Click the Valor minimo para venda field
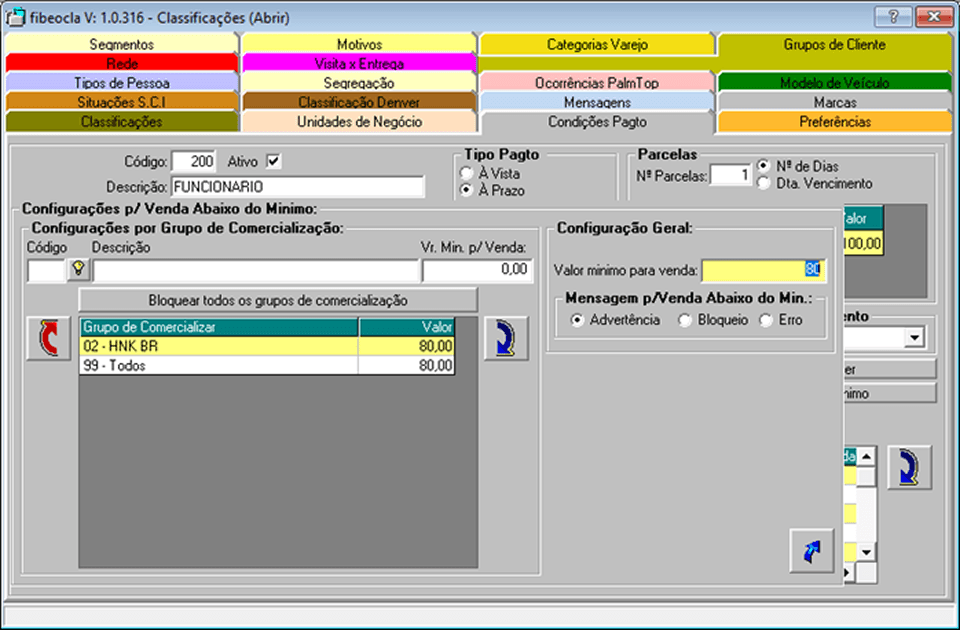This screenshot has width=960, height=630. click(764, 270)
